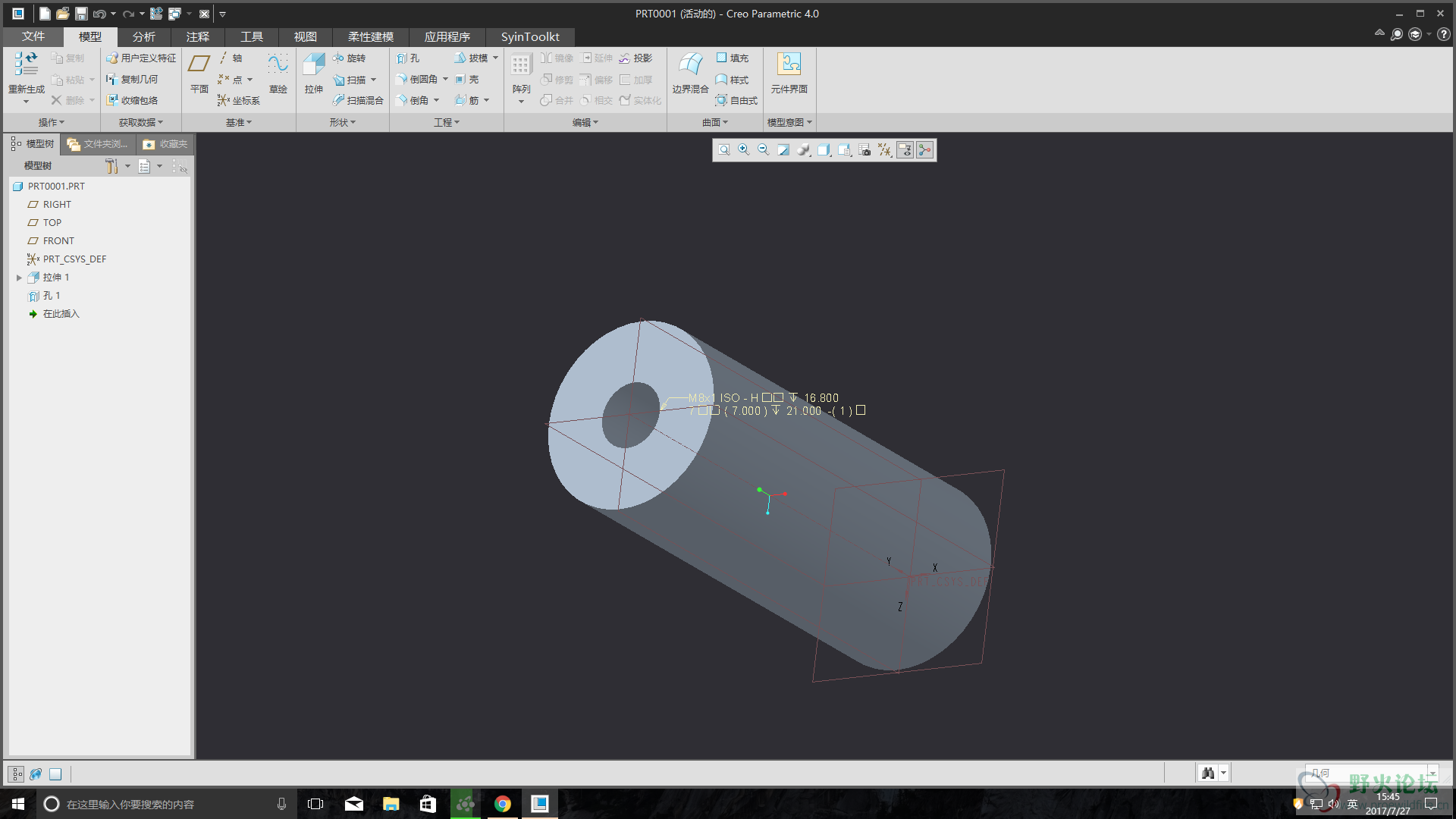Click the Freestyle (自由式) tool
Image resolution: width=1456 pixels, height=819 pixels.
point(736,100)
